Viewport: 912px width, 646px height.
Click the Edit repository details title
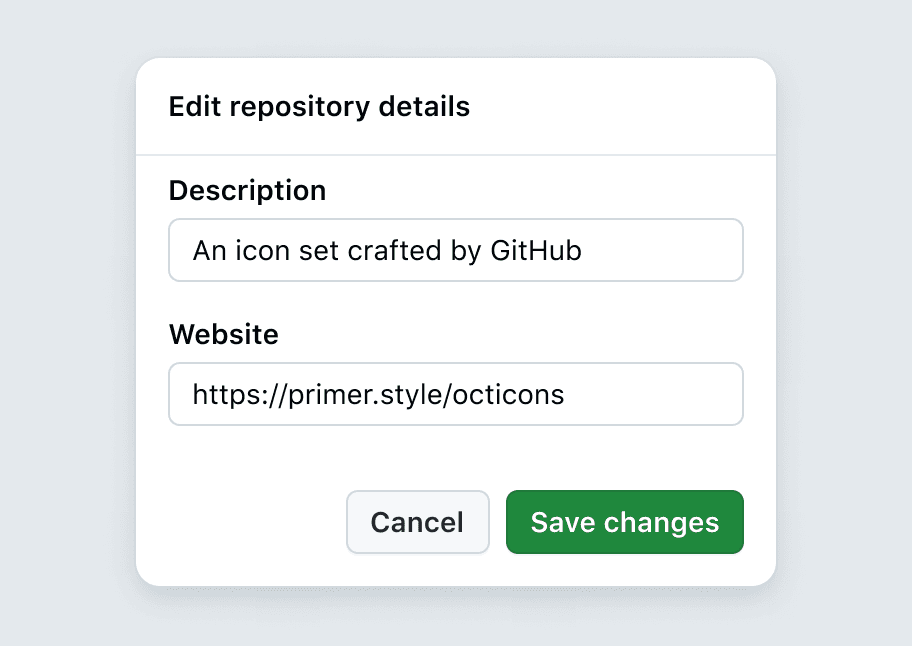(x=318, y=106)
